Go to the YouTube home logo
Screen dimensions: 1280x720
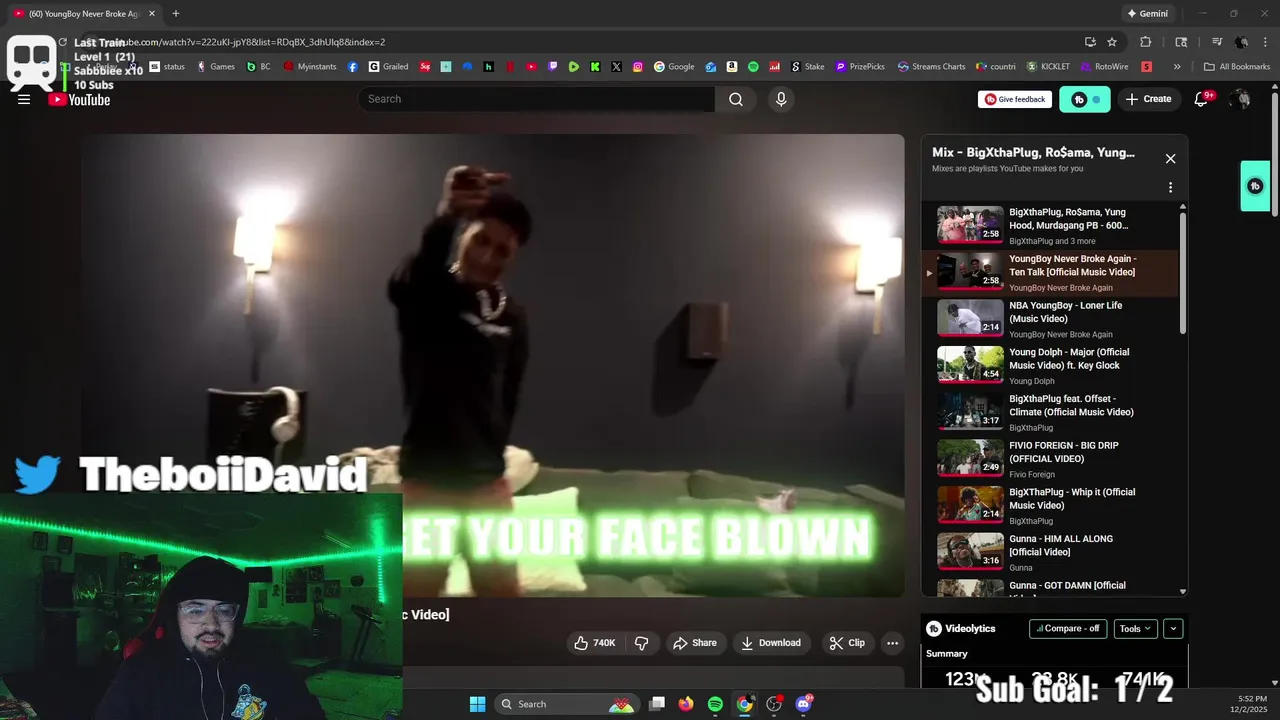[x=79, y=99]
